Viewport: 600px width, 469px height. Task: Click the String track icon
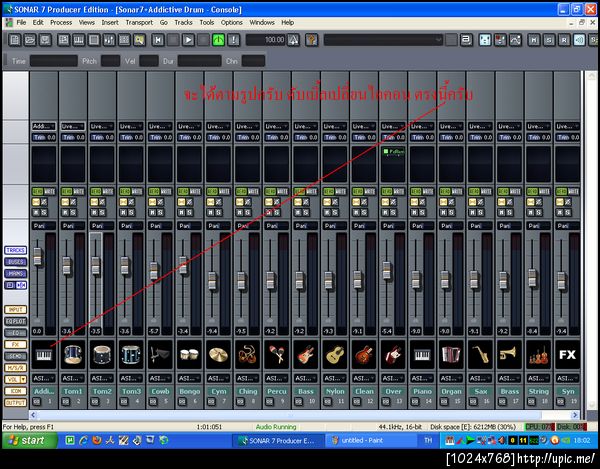(538, 354)
